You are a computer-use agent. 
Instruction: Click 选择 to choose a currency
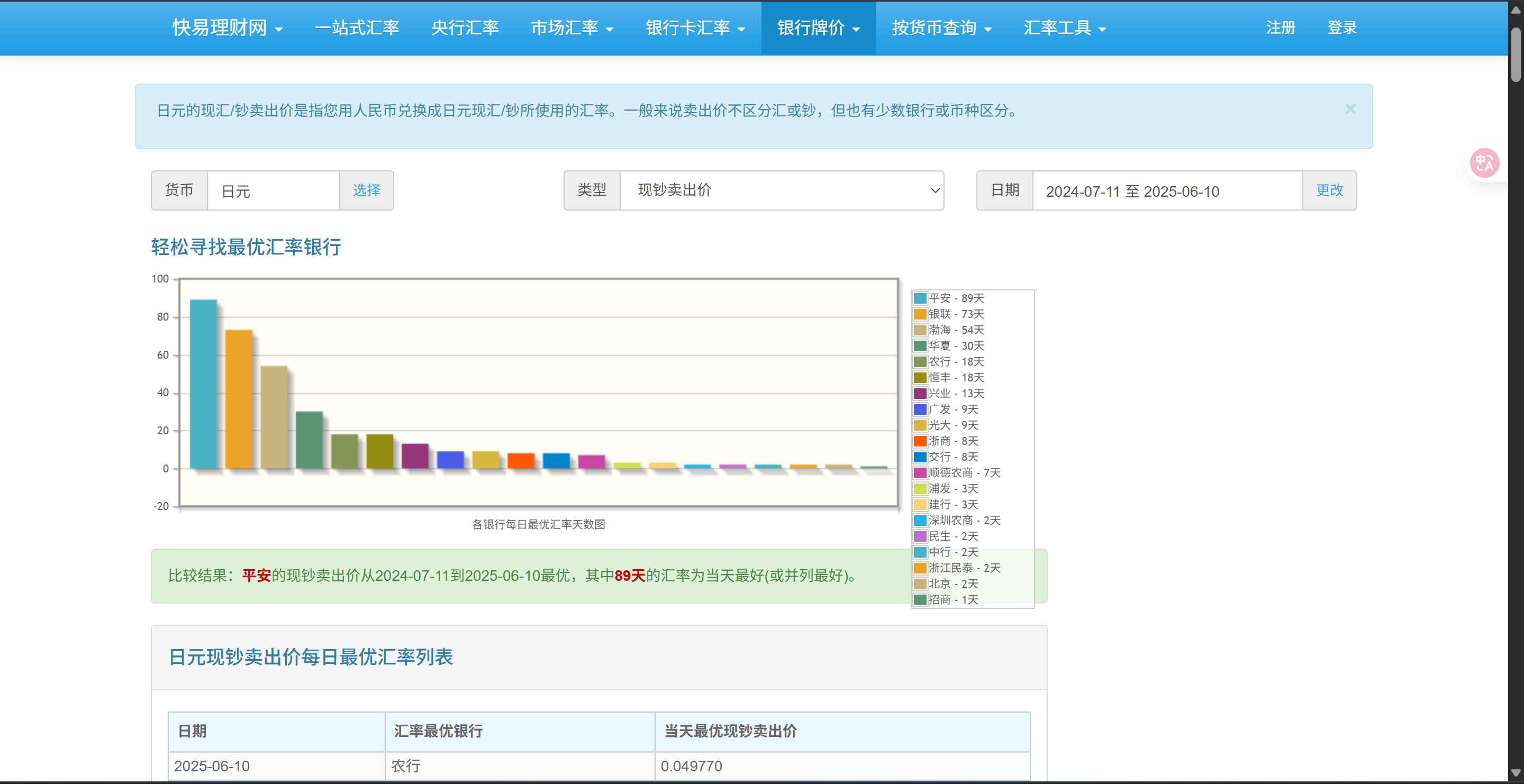pyautogui.click(x=366, y=190)
